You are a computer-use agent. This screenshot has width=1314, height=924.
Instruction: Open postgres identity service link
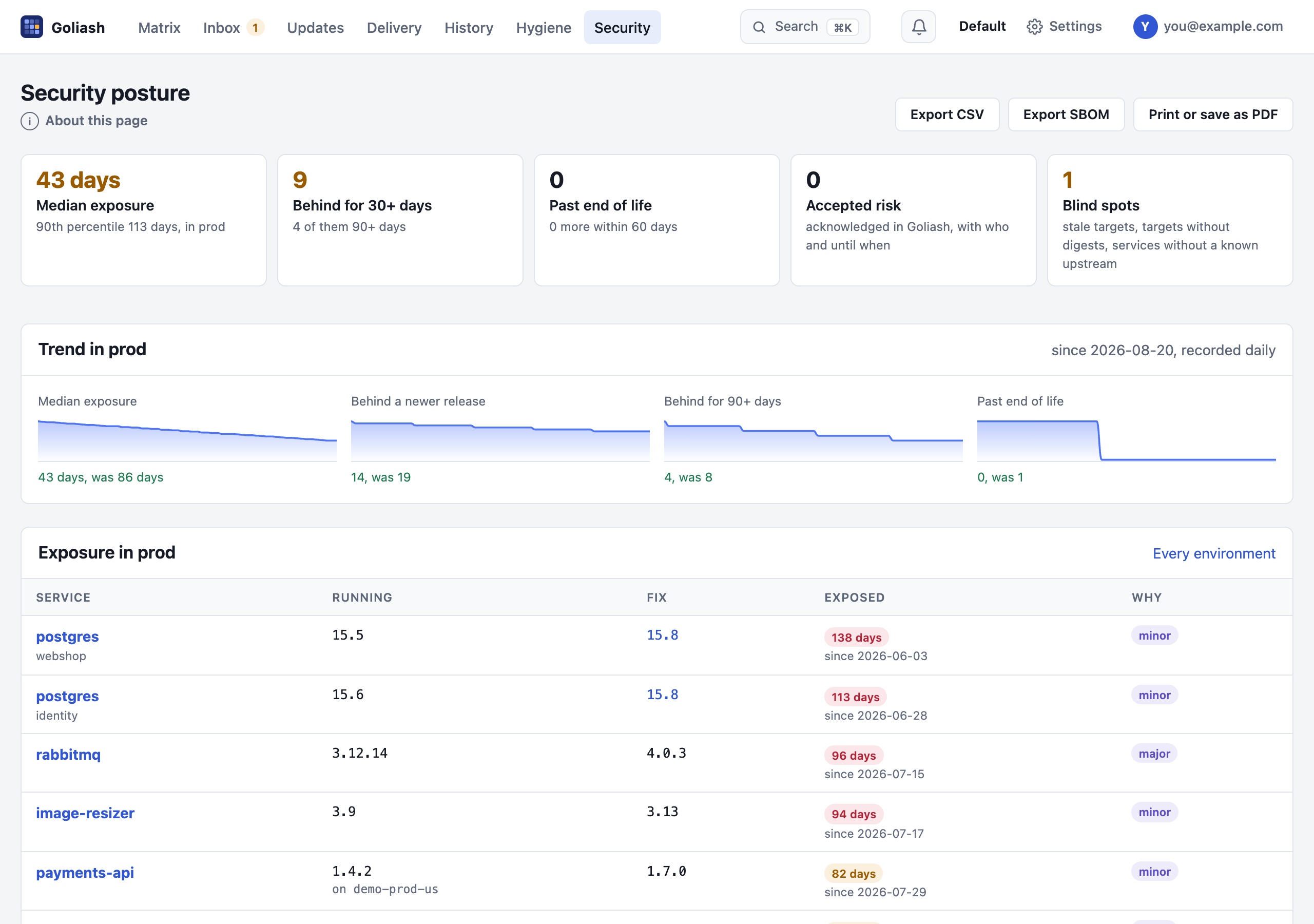pos(68,696)
